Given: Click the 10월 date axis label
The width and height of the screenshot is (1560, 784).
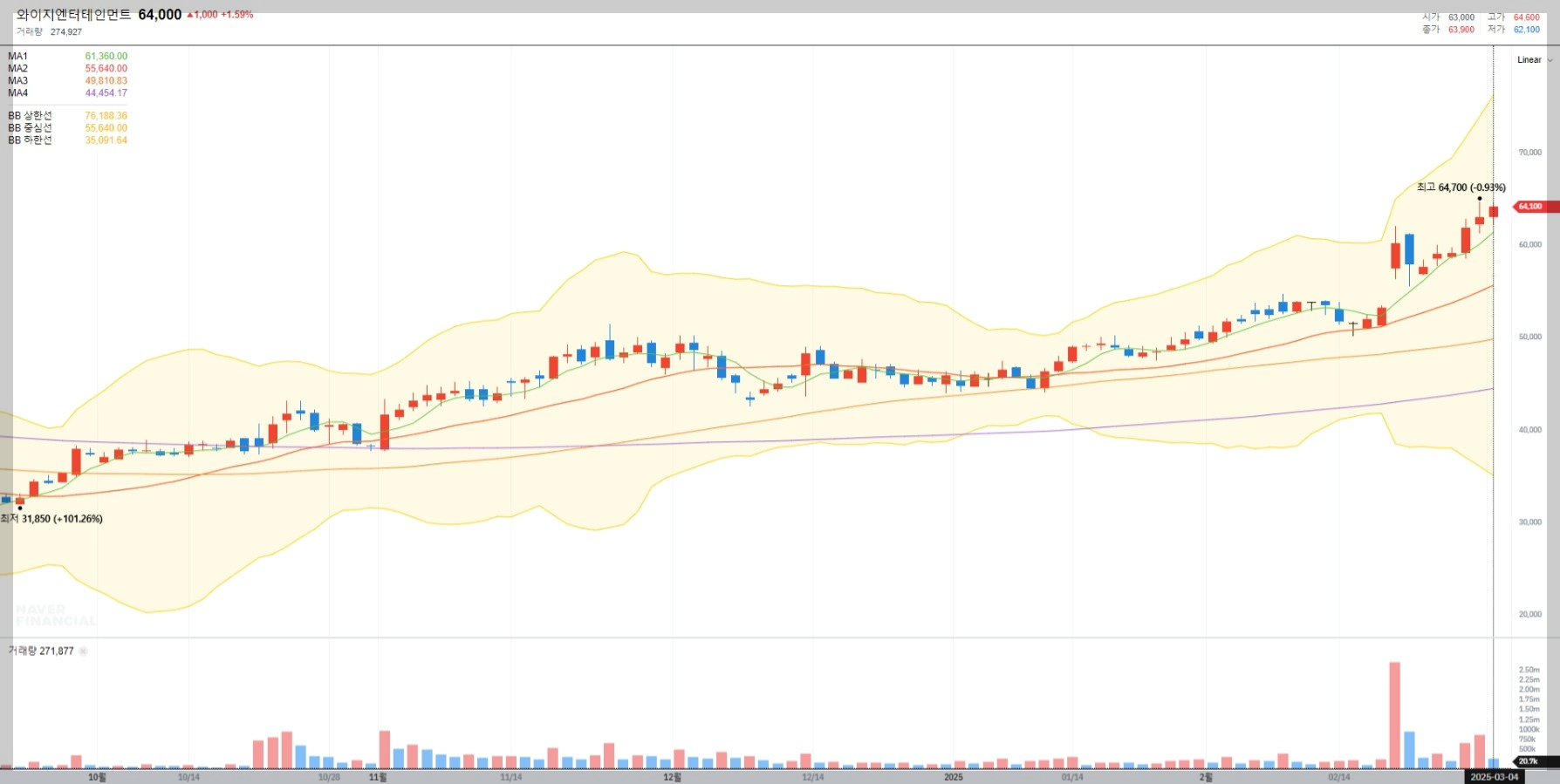Looking at the screenshot, I should (x=97, y=777).
